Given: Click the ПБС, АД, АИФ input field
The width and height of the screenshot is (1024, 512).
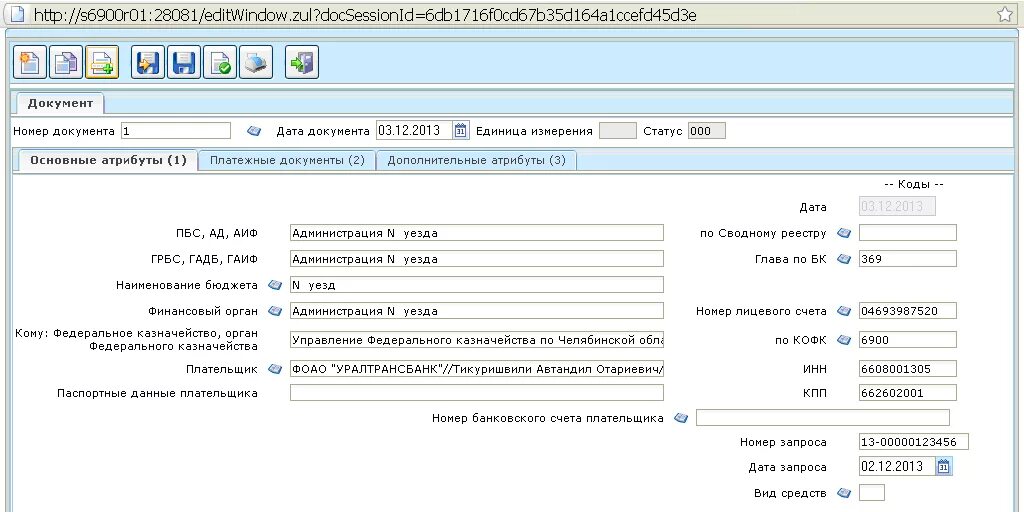Looking at the screenshot, I should pos(477,233).
